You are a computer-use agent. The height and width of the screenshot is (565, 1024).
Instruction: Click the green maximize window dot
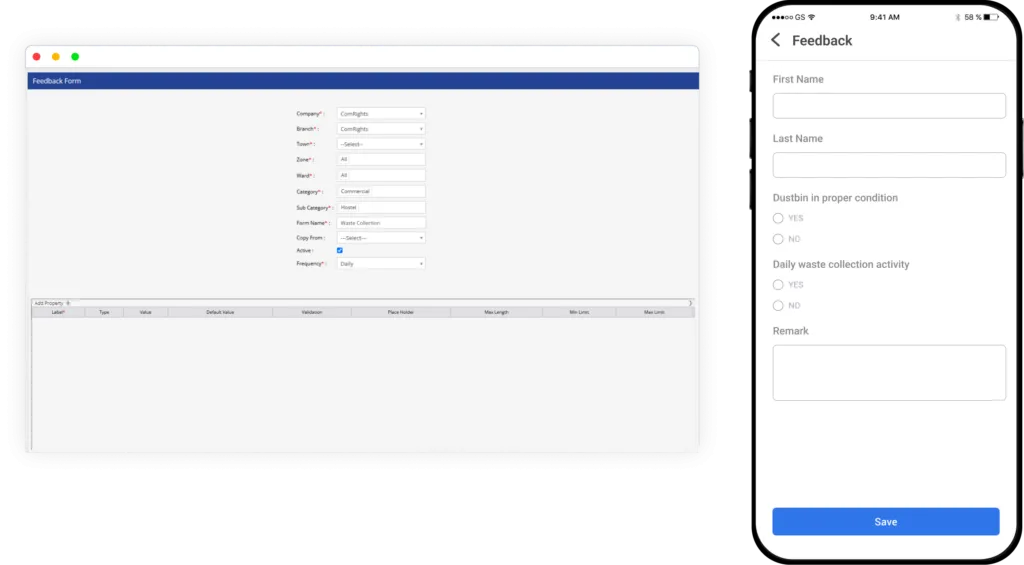[x=75, y=57]
